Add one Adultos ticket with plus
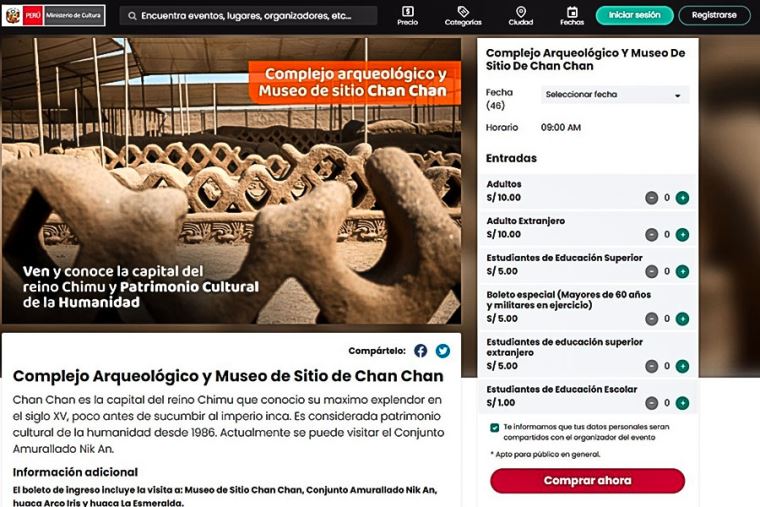 pos(682,198)
